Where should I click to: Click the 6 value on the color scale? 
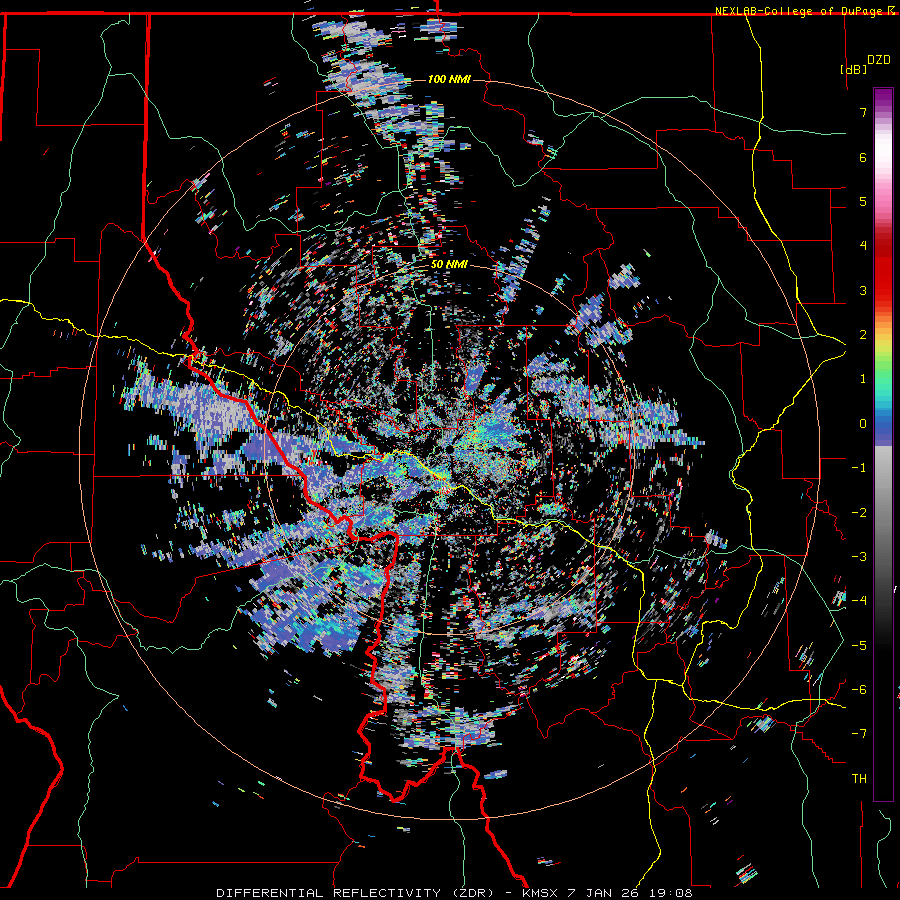pyautogui.click(x=863, y=157)
